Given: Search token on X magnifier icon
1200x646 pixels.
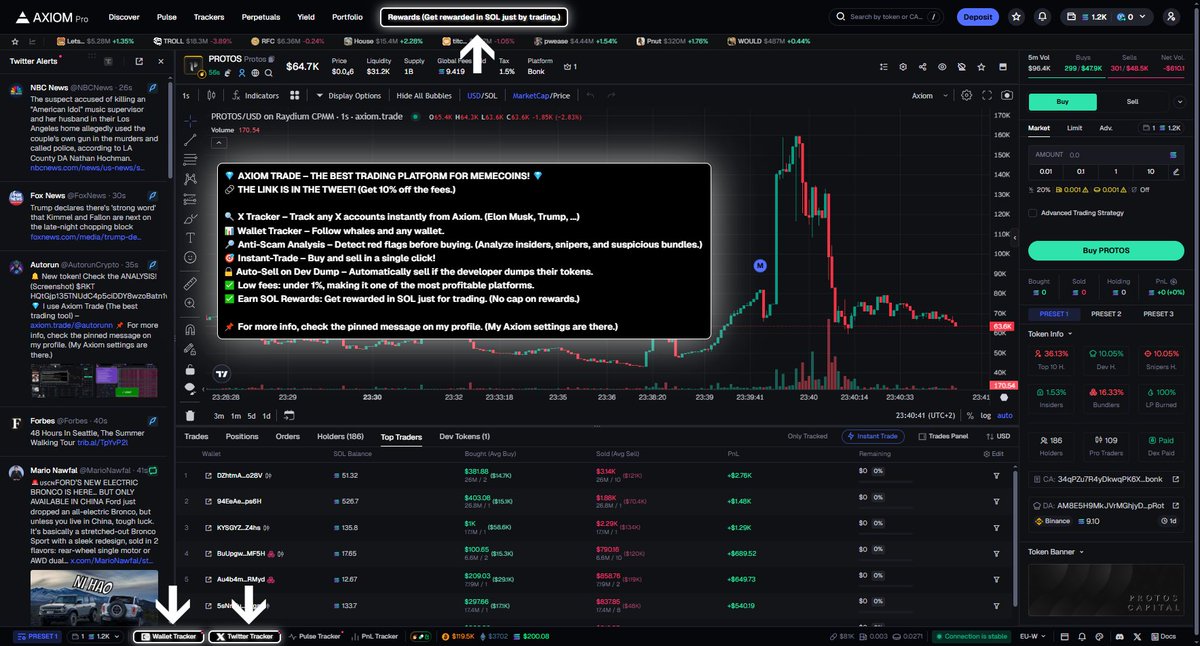Looking at the screenshot, I should (268, 74).
